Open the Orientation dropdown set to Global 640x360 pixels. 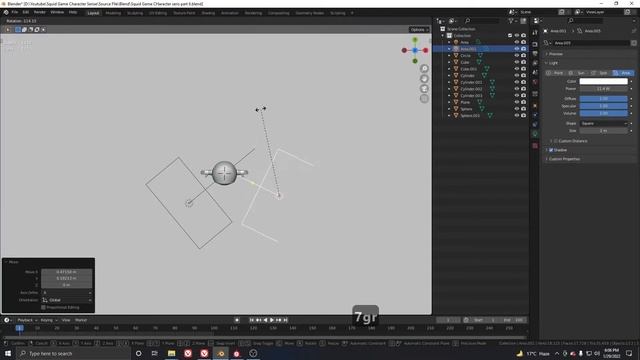(67, 300)
